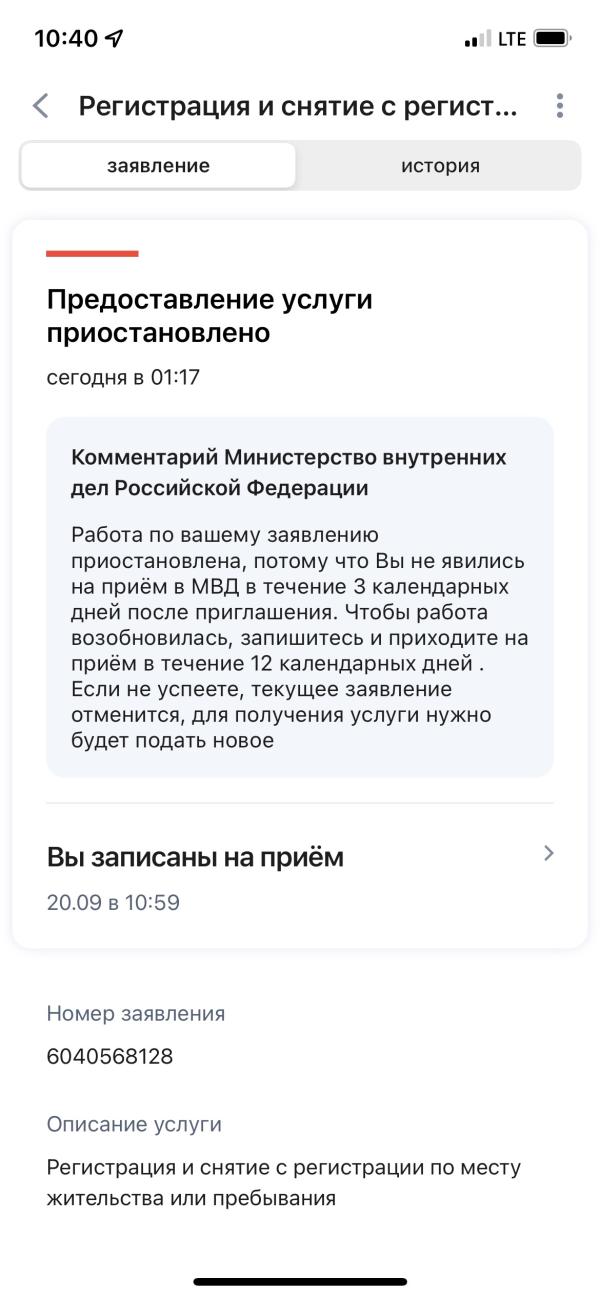Tap the red status indicator bar
This screenshot has width=600, height=1297.
(x=92, y=254)
